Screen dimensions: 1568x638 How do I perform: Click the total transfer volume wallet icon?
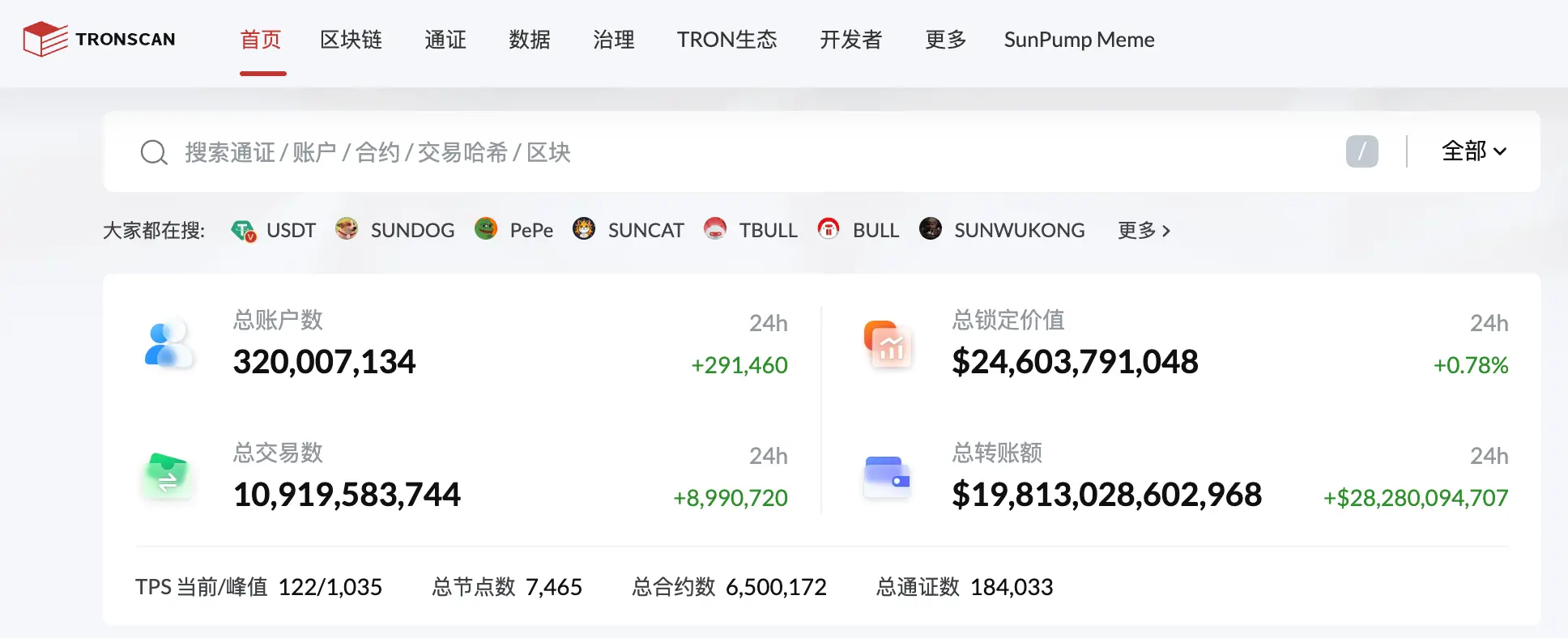pos(888,477)
